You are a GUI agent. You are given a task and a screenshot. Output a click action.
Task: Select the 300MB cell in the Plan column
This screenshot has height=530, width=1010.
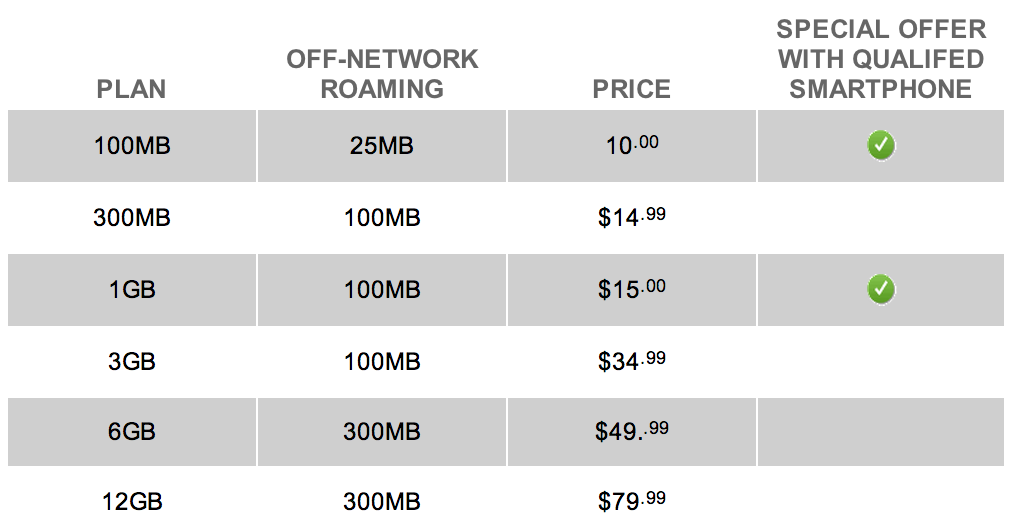tap(132, 218)
